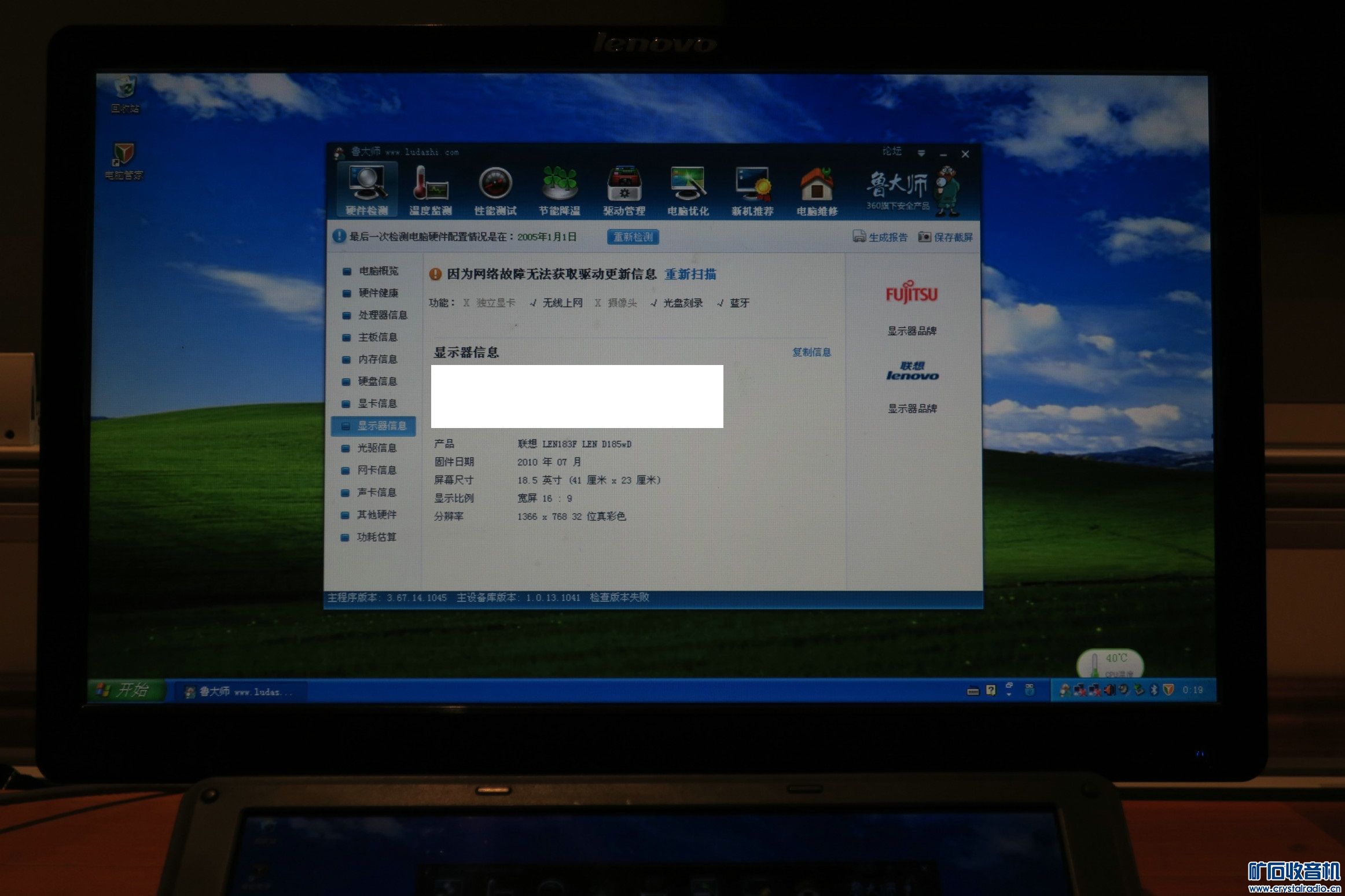Image resolution: width=1345 pixels, height=896 pixels.
Task: Click the 联想 Lenovo display brand logo
Action: click(912, 371)
